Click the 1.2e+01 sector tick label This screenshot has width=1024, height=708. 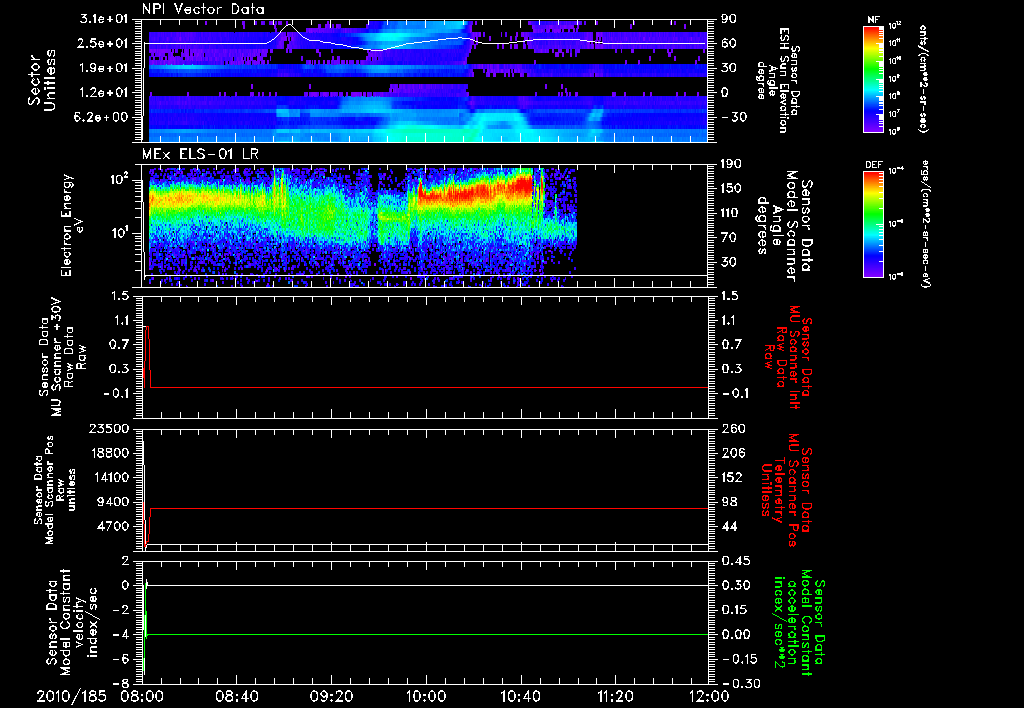pos(103,93)
